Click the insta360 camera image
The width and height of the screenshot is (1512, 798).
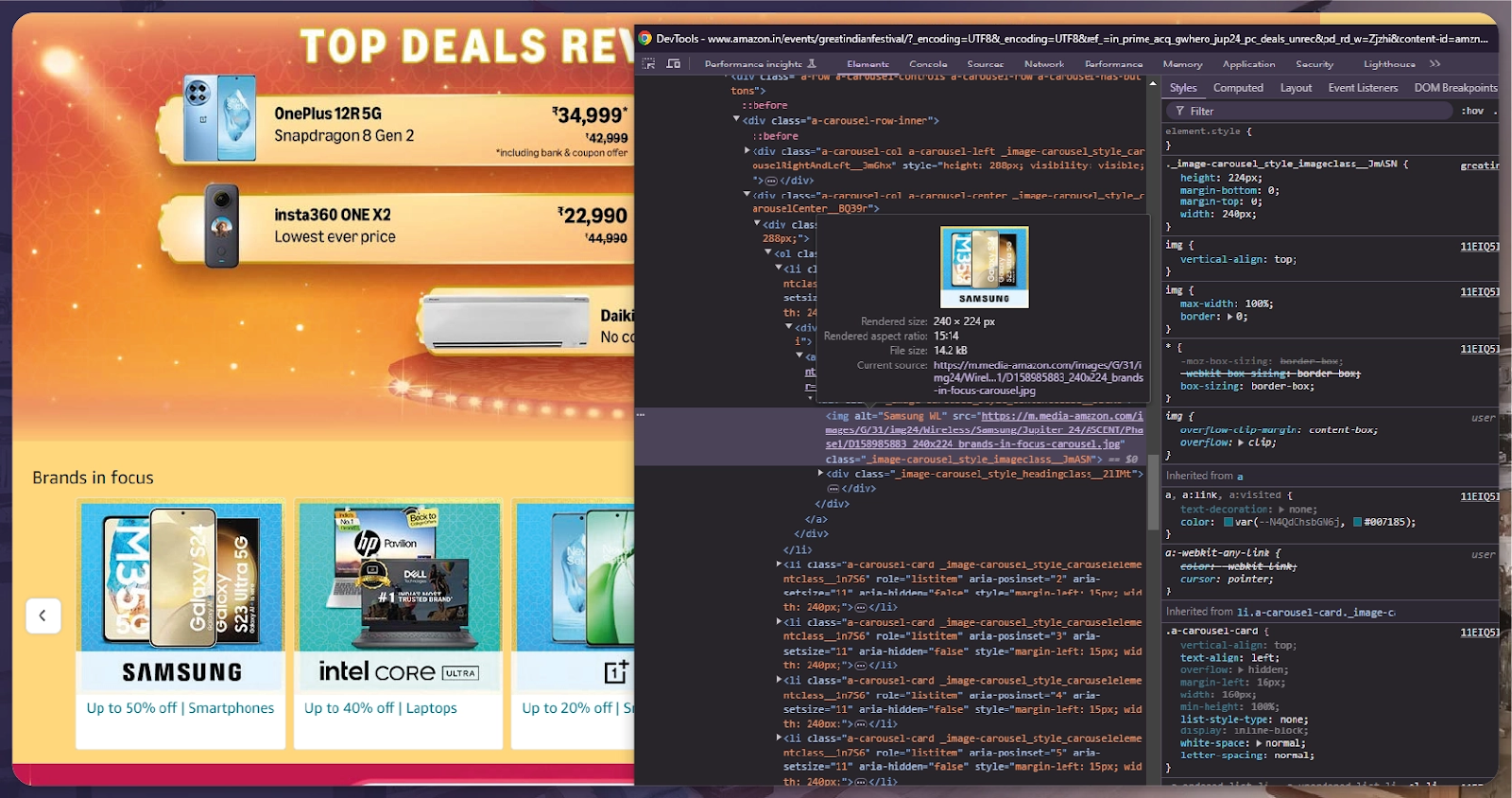tap(222, 225)
